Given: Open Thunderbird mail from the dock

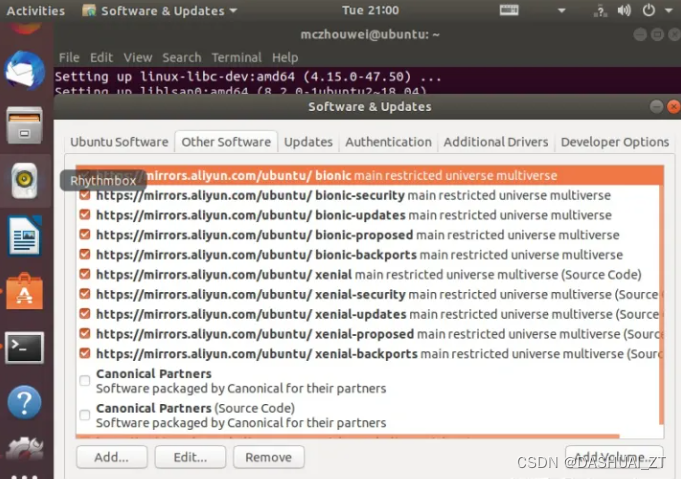Looking at the screenshot, I should tap(24, 71).
